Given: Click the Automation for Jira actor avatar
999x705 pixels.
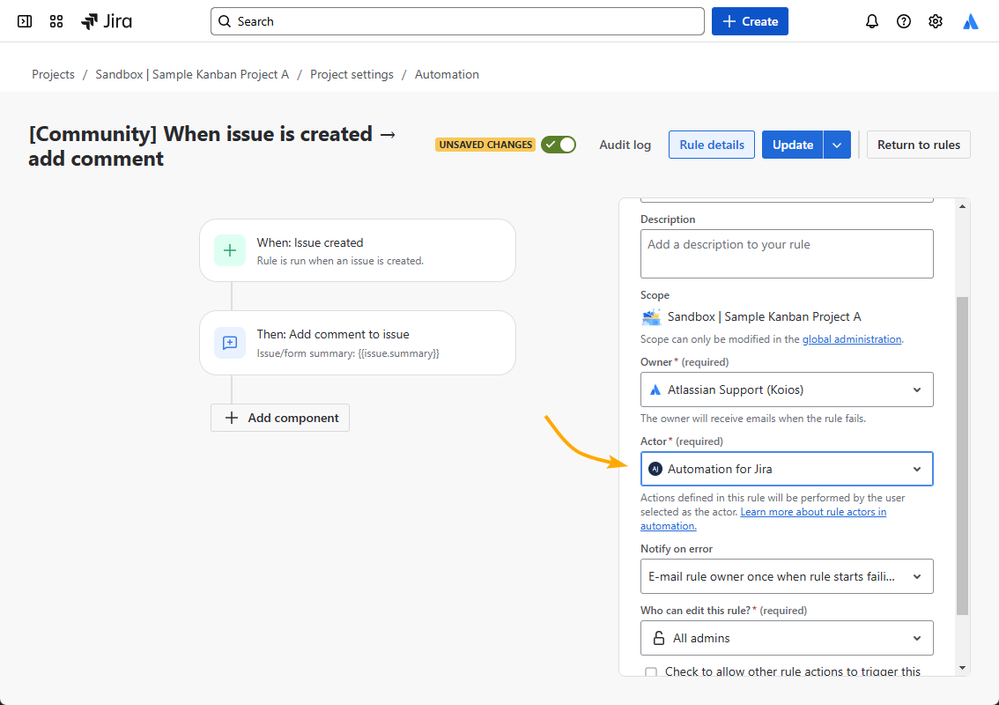Looking at the screenshot, I should [x=655, y=469].
